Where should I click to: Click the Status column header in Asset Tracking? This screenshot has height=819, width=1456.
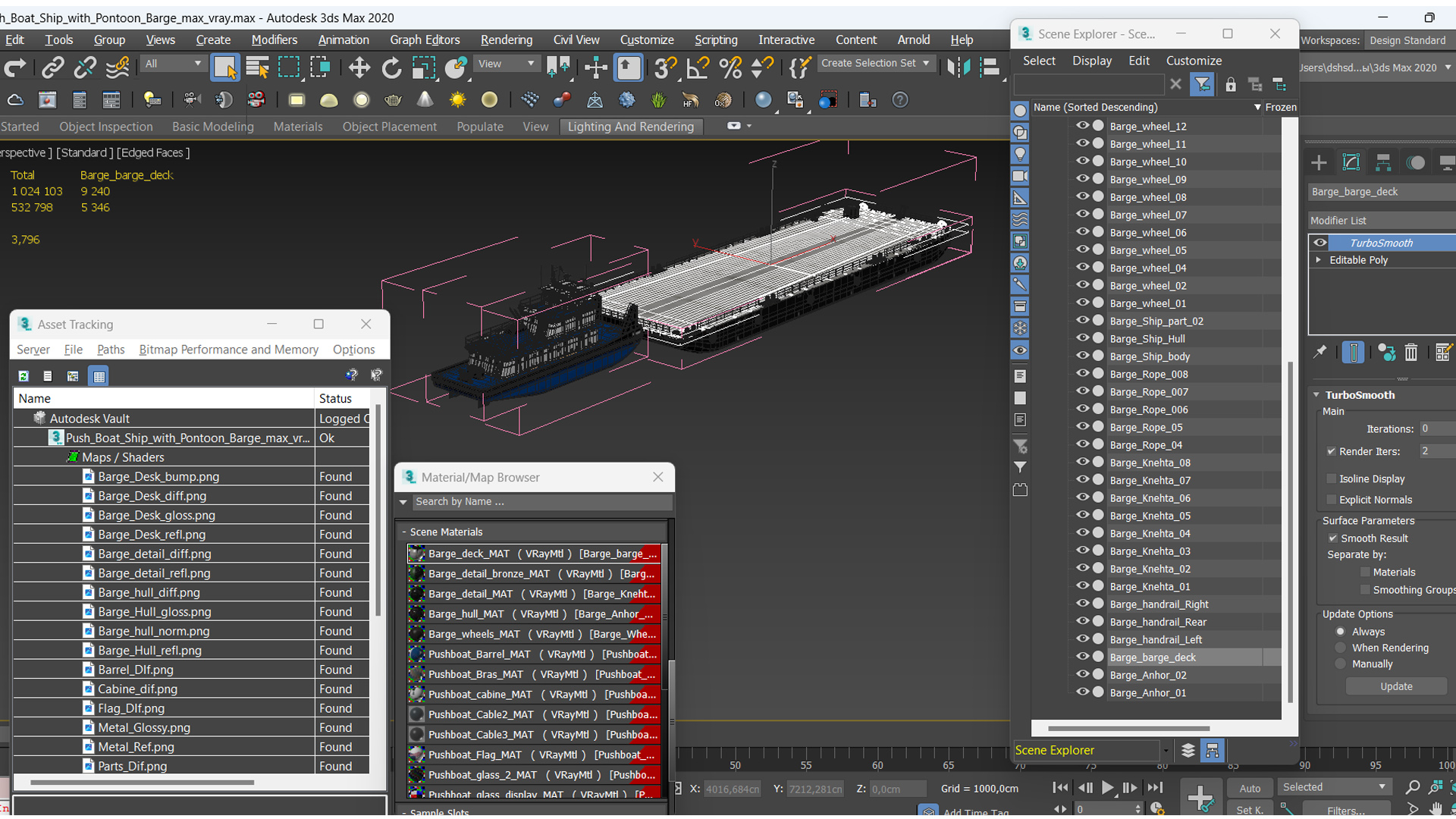[x=343, y=398]
